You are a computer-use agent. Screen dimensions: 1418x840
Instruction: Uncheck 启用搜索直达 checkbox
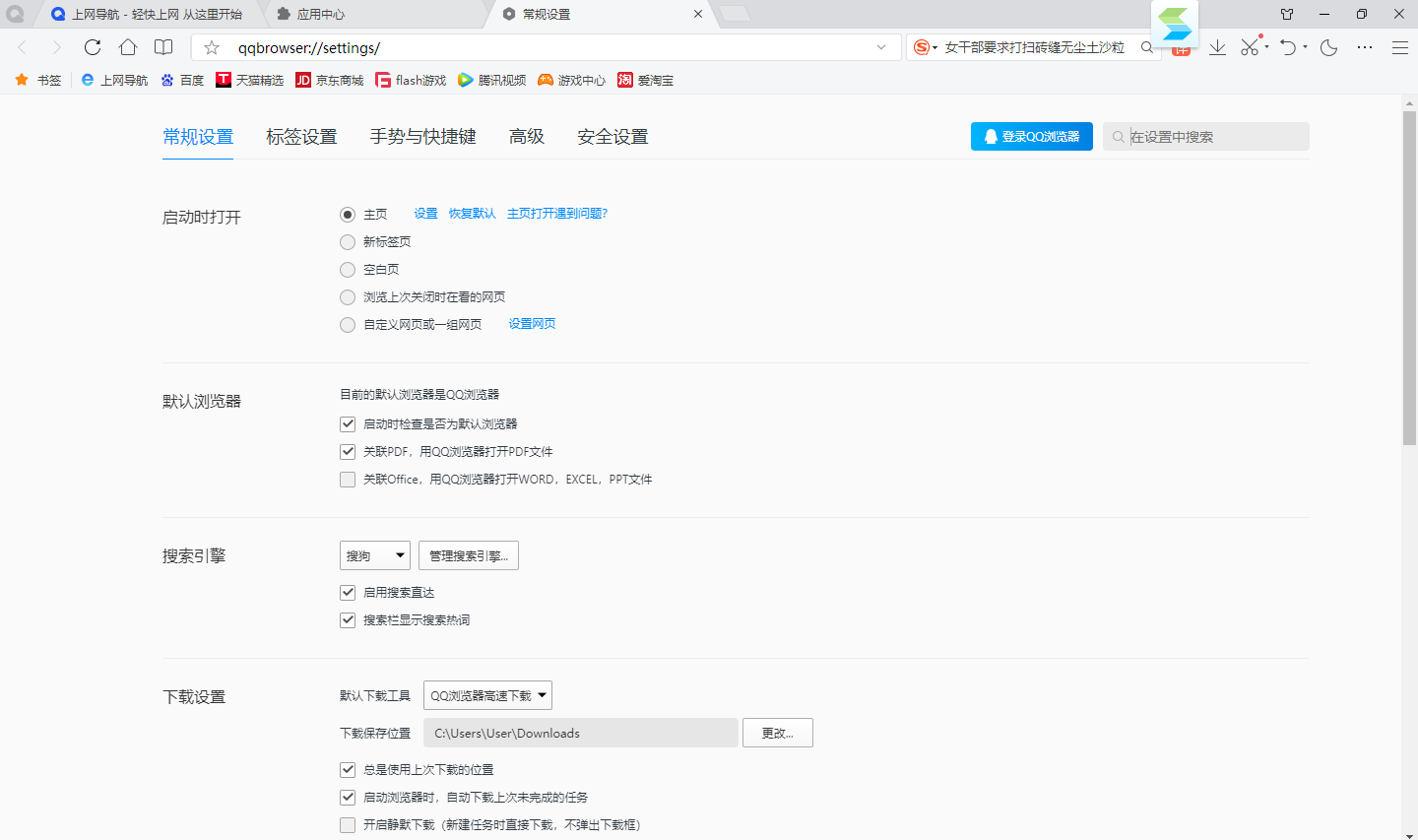pyautogui.click(x=348, y=593)
